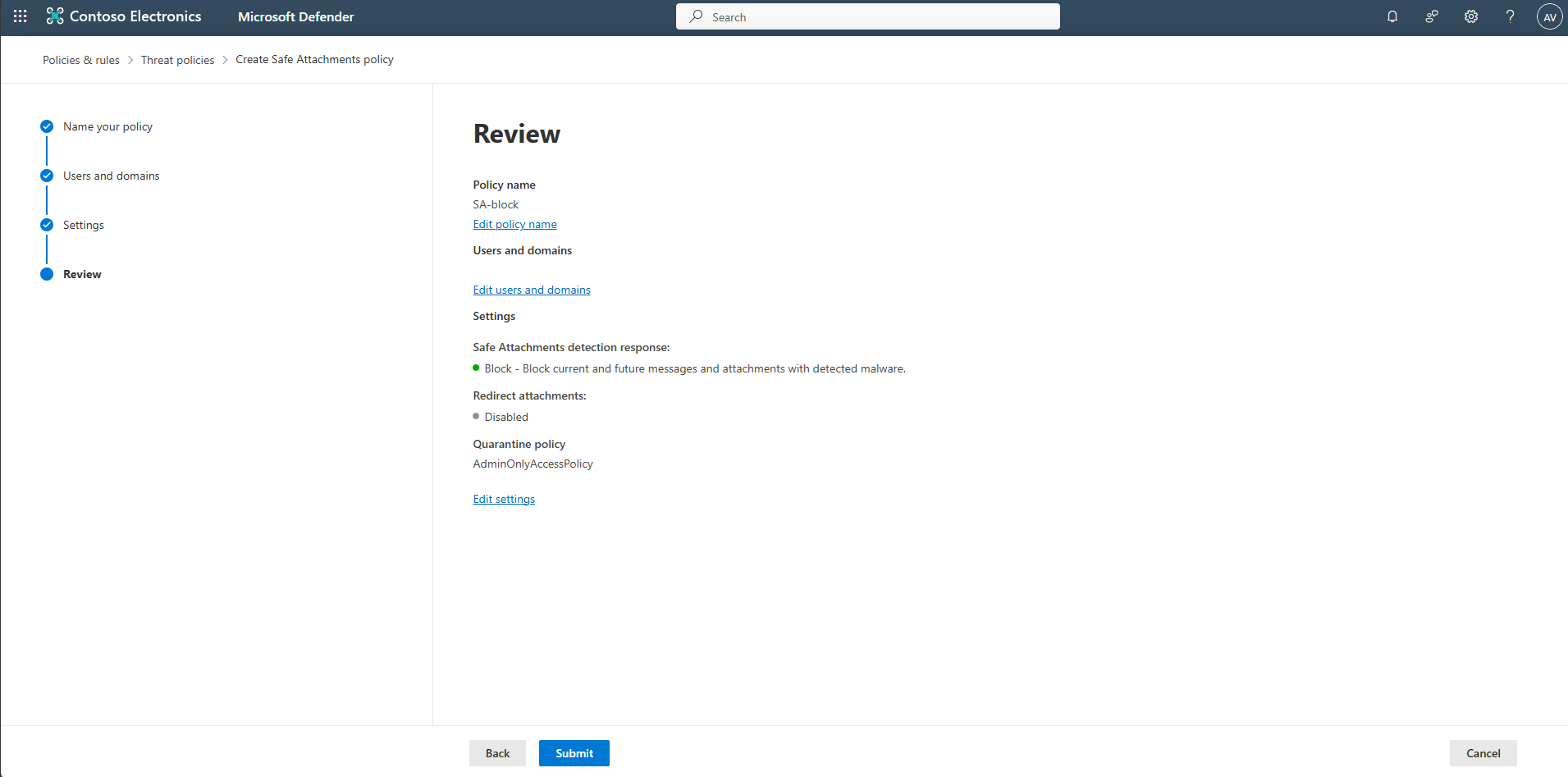Click the Disabled redirect attachments value

click(506, 417)
